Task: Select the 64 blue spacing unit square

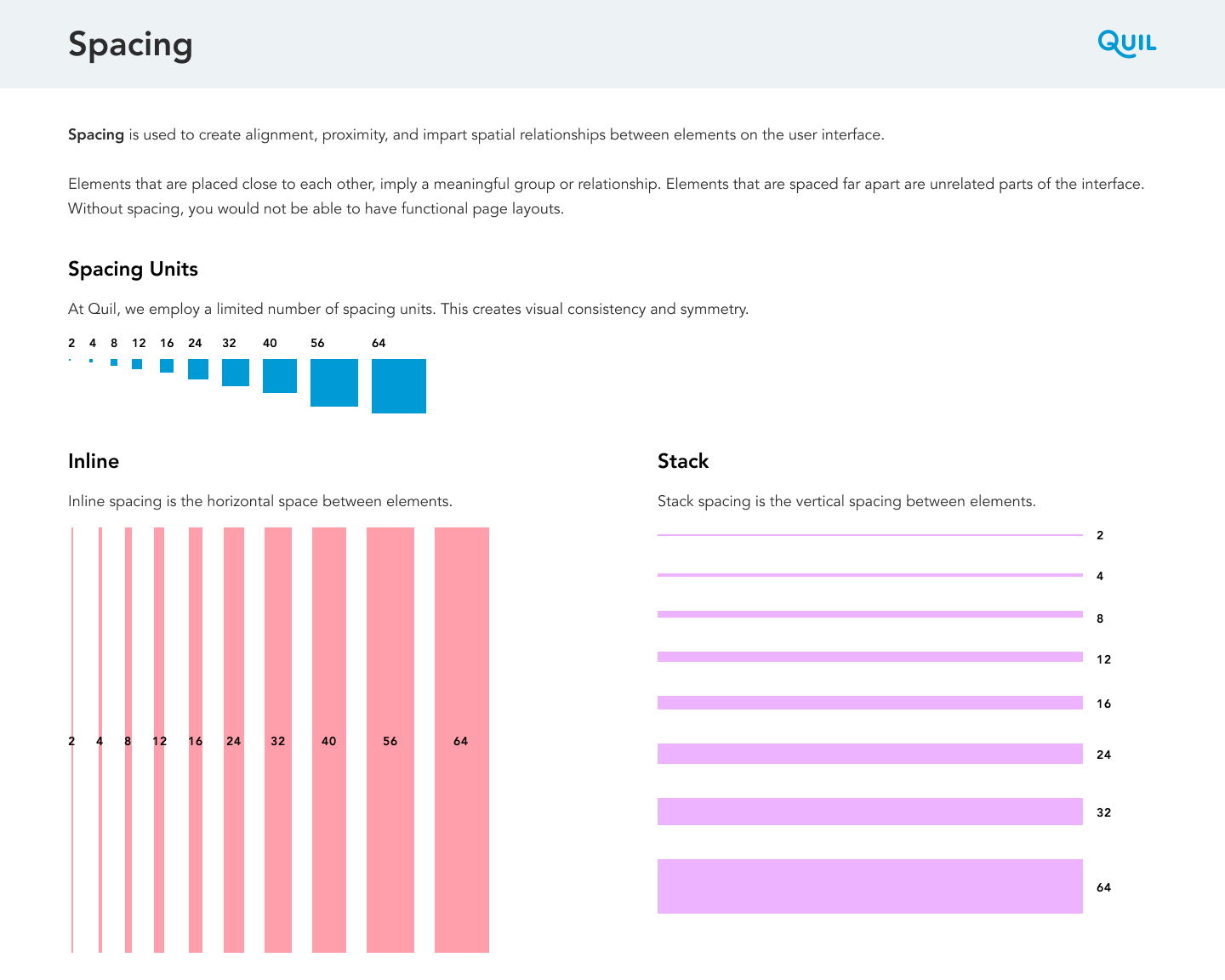Action: click(399, 386)
